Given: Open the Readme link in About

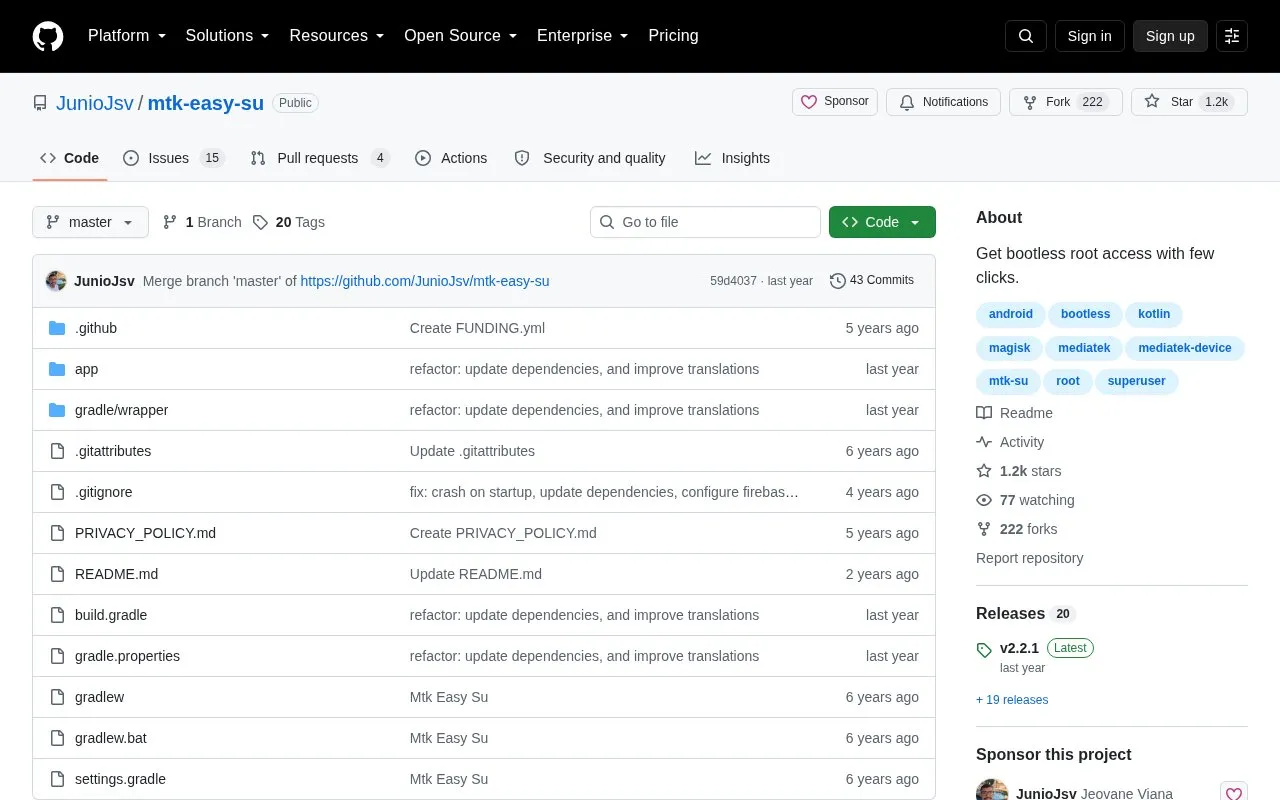Looking at the screenshot, I should (1015, 413).
